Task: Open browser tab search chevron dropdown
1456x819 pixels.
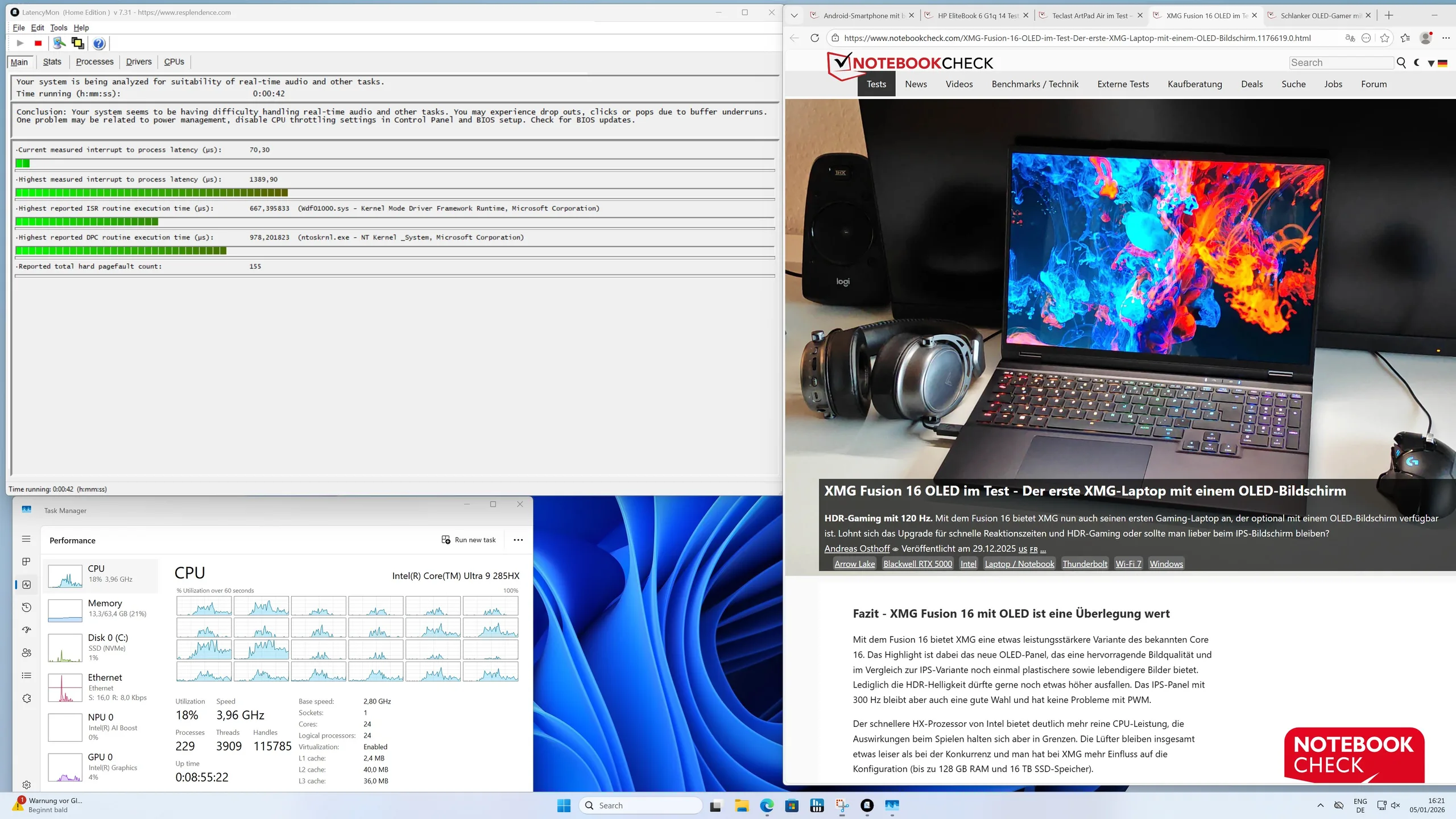Action: click(795, 15)
